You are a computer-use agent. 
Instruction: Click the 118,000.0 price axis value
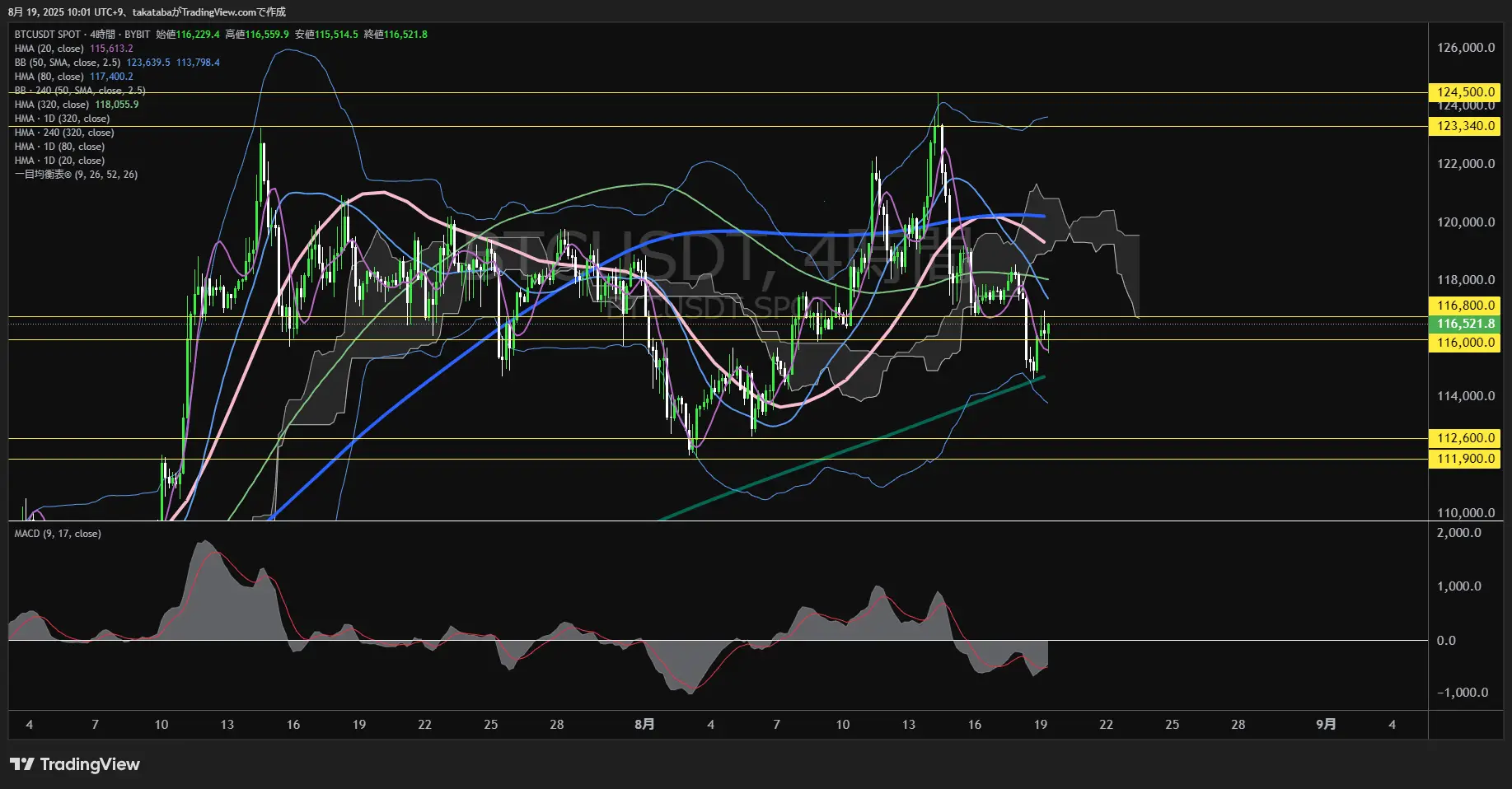pos(1466,280)
